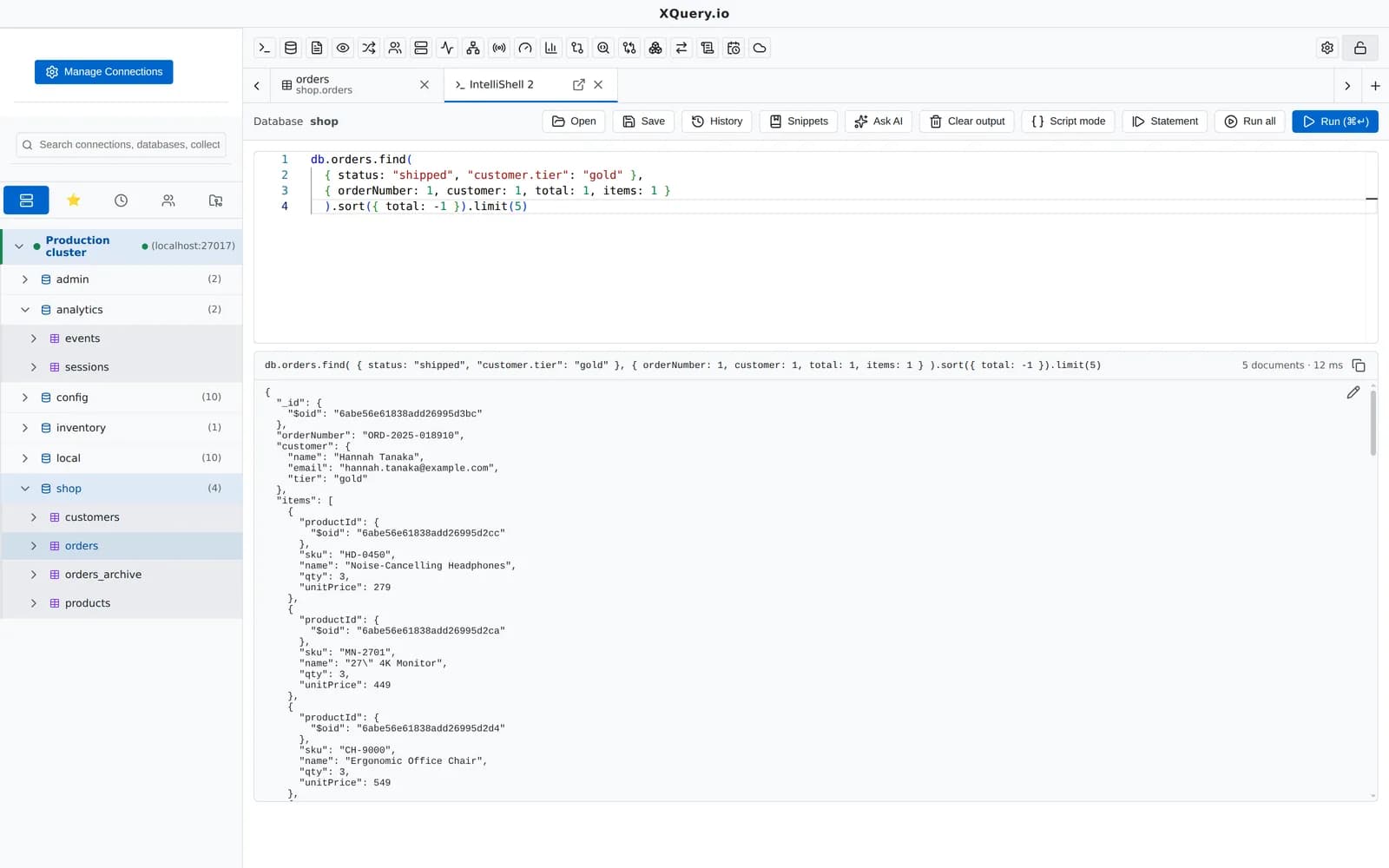Show the users sidebar tab
The image size is (1389, 868).
pyautogui.click(x=168, y=201)
